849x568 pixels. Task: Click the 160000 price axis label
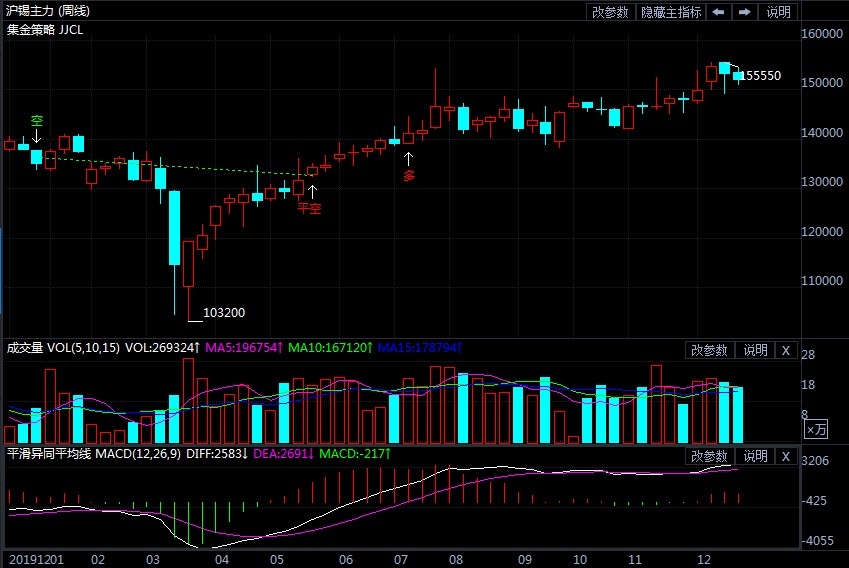(x=821, y=34)
